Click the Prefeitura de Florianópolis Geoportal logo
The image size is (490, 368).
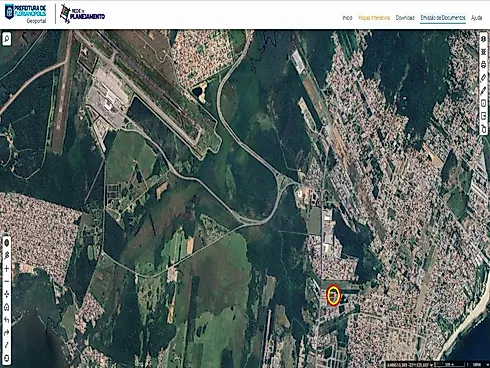point(25,14)
